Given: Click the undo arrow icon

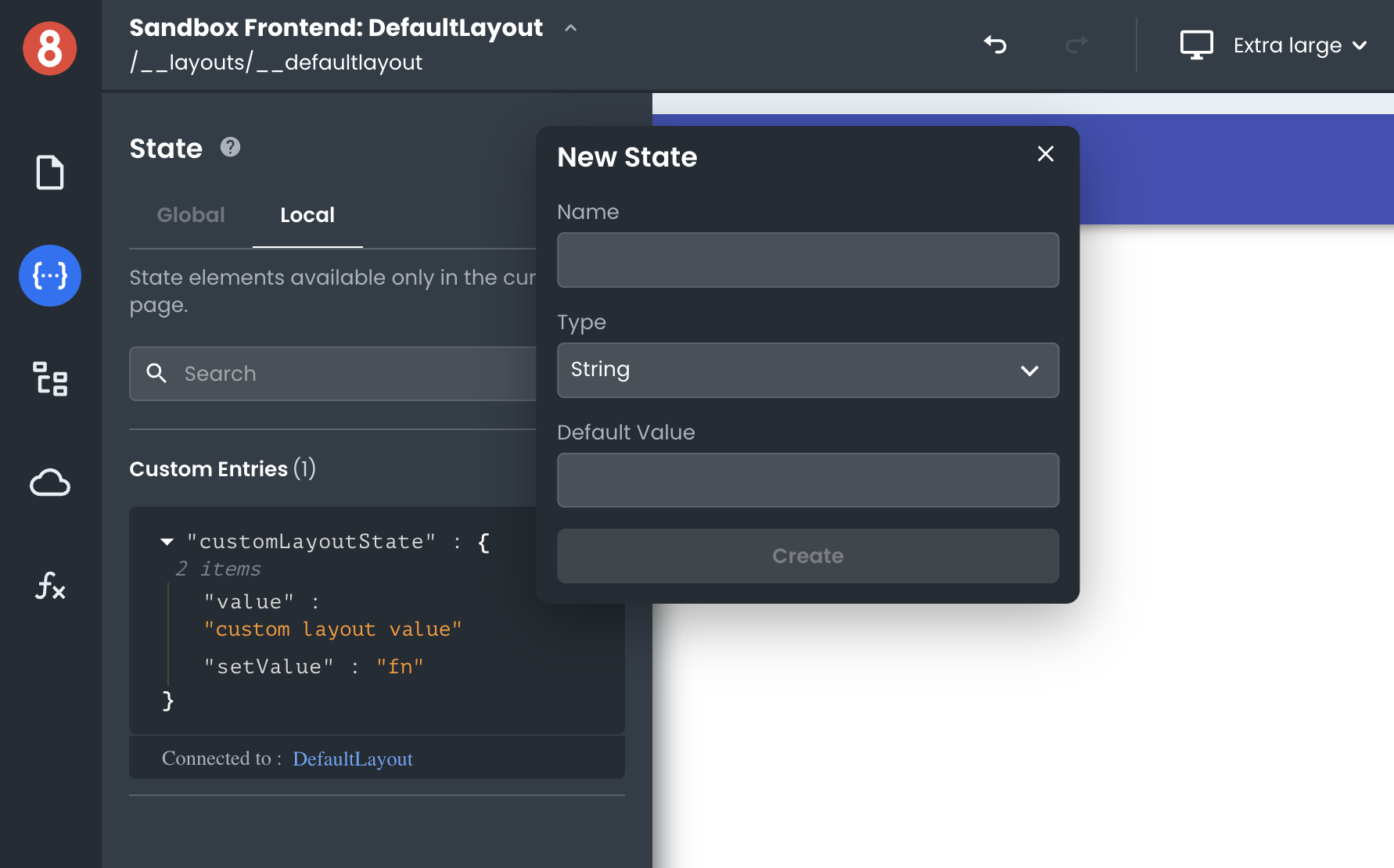Looking at the screenshot, I should [x=995, y=45].
